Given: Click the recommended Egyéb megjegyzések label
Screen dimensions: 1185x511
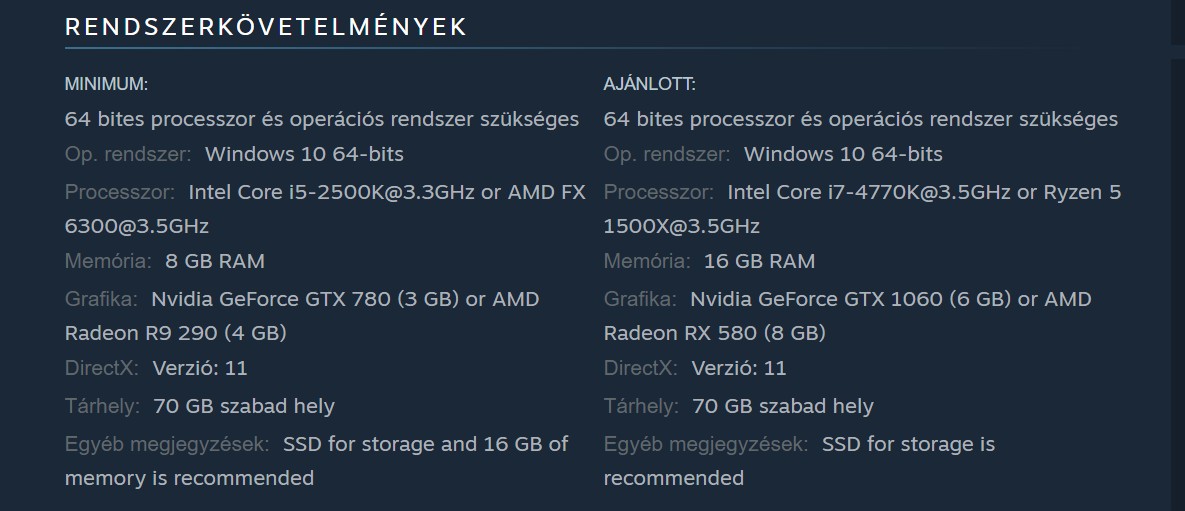Looking at the screenshot, I should click(x=706, y=444).
